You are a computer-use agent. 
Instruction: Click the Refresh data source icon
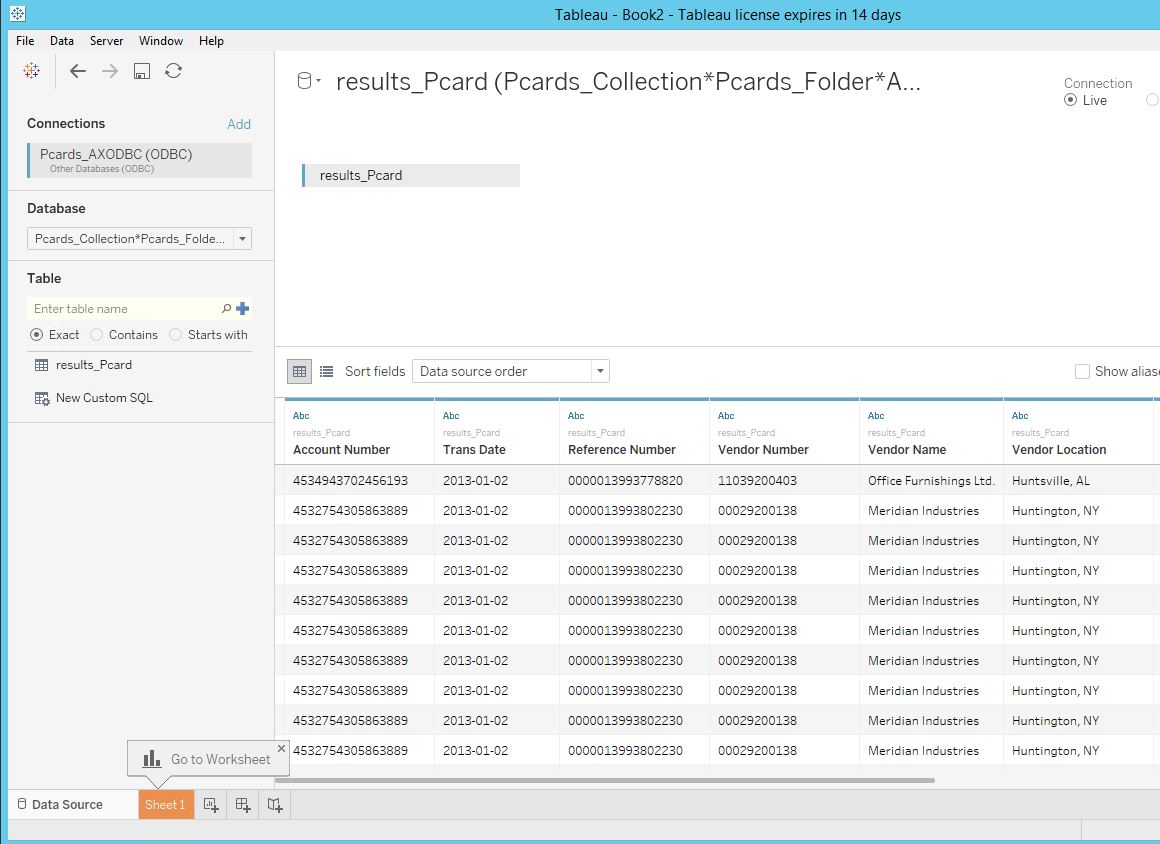click(170, 70)
